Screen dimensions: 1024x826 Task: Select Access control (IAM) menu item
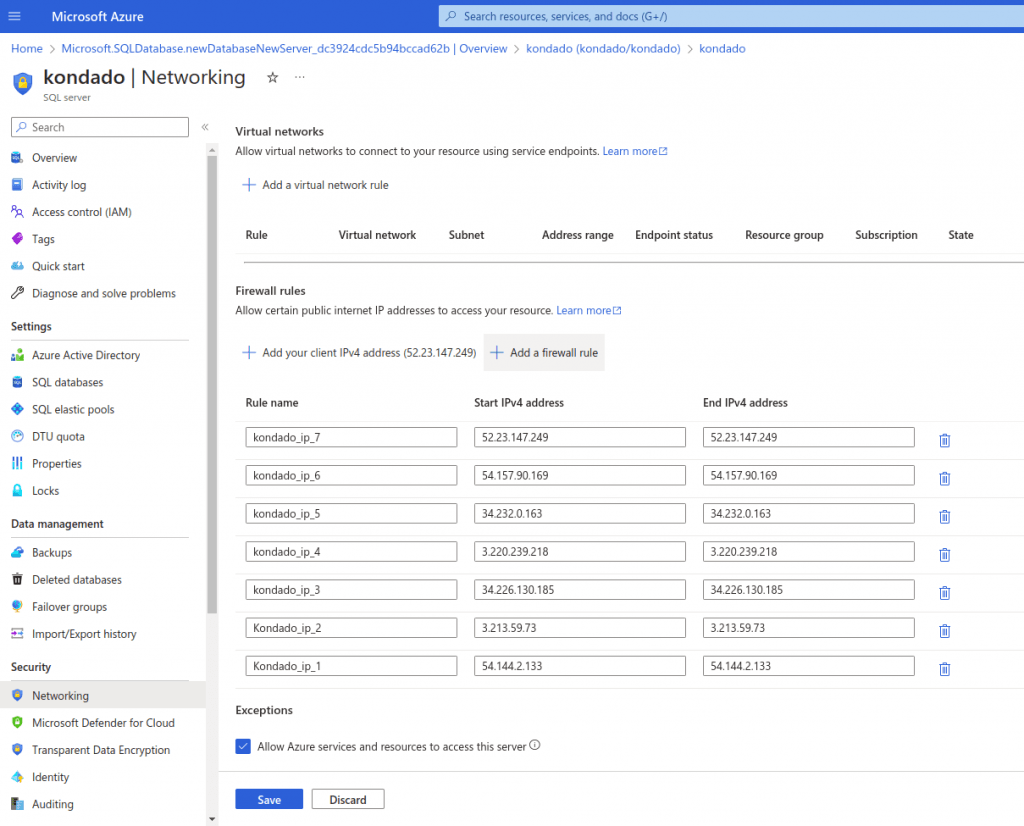81,212
